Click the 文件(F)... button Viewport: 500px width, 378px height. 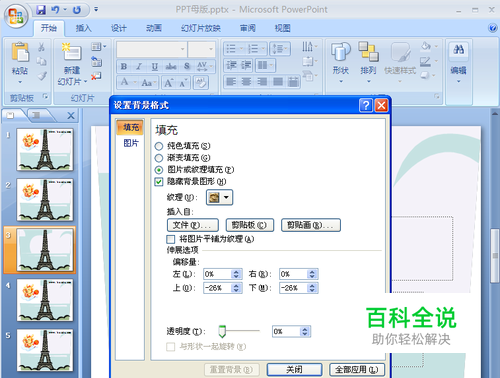[x=193, y=225]
